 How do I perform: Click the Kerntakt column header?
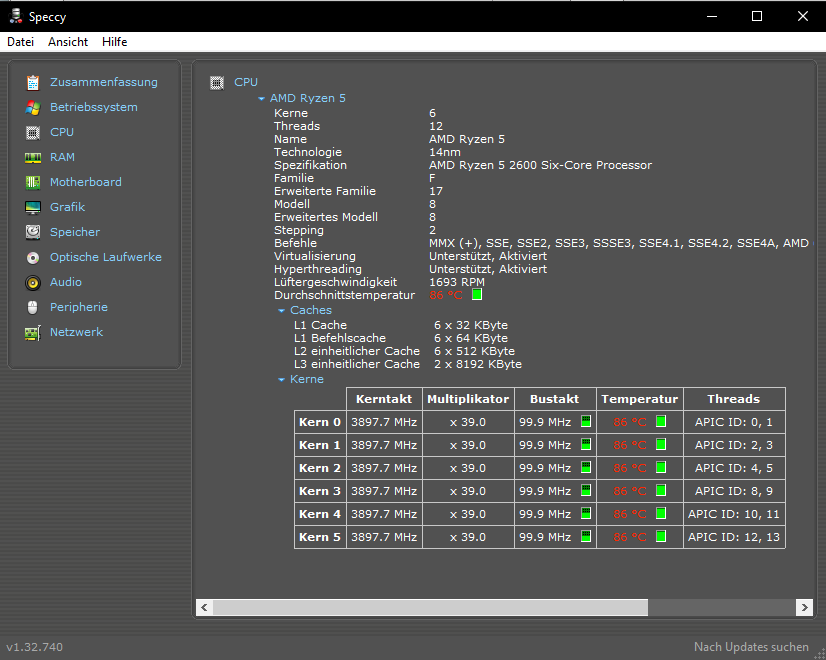click(384, 399)
